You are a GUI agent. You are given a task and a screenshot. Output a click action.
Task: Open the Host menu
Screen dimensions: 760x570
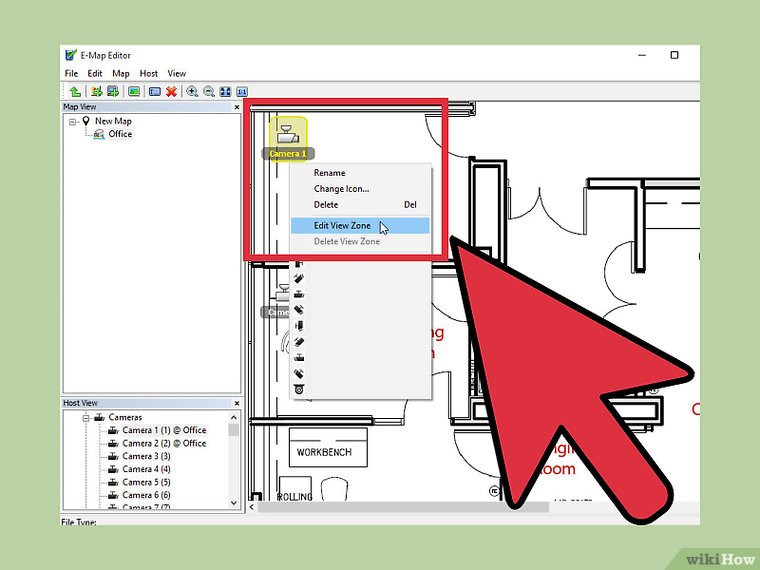point(148,73)
